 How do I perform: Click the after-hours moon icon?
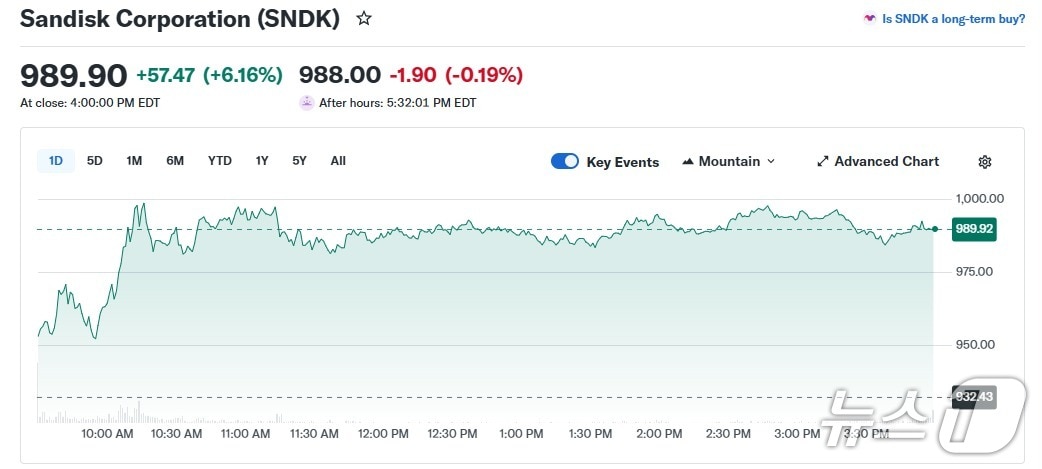(x=306, y=102)
